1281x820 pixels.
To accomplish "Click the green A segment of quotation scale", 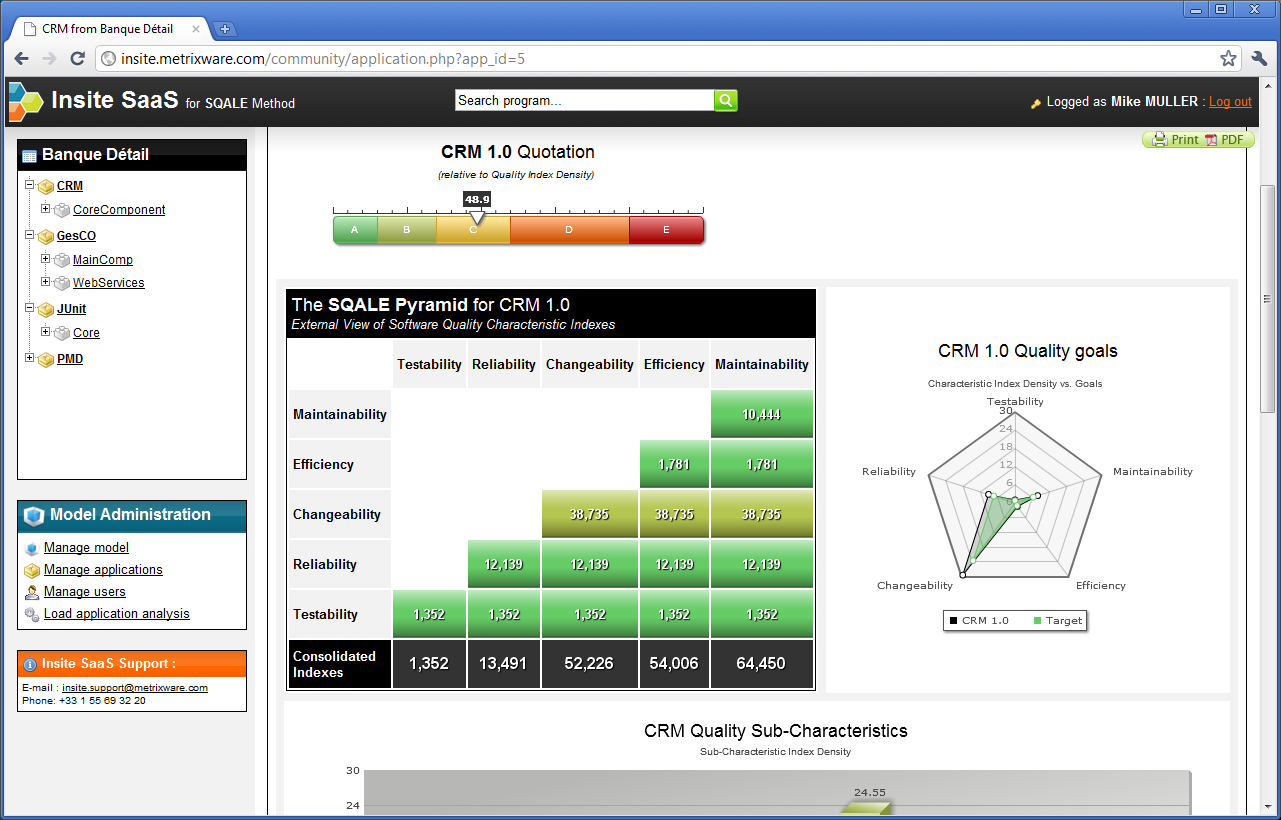I will coord(355,230).
